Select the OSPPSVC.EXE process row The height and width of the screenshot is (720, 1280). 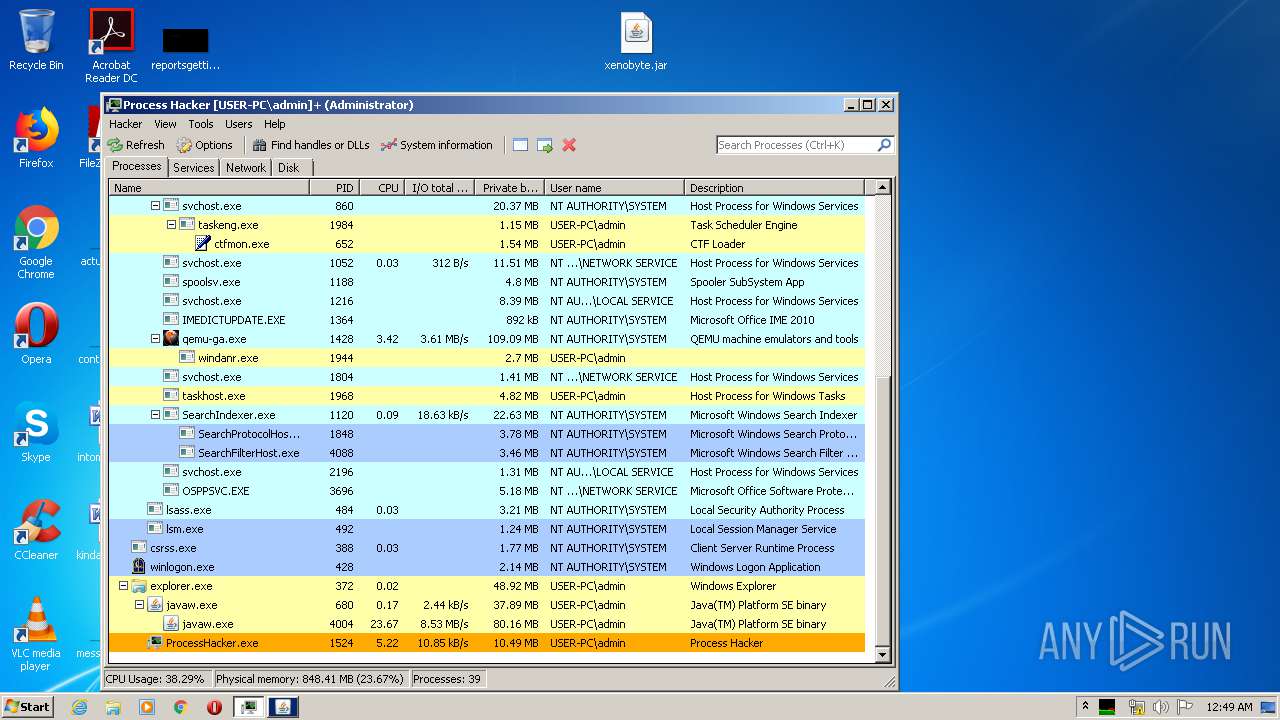(x=487, y=491)
